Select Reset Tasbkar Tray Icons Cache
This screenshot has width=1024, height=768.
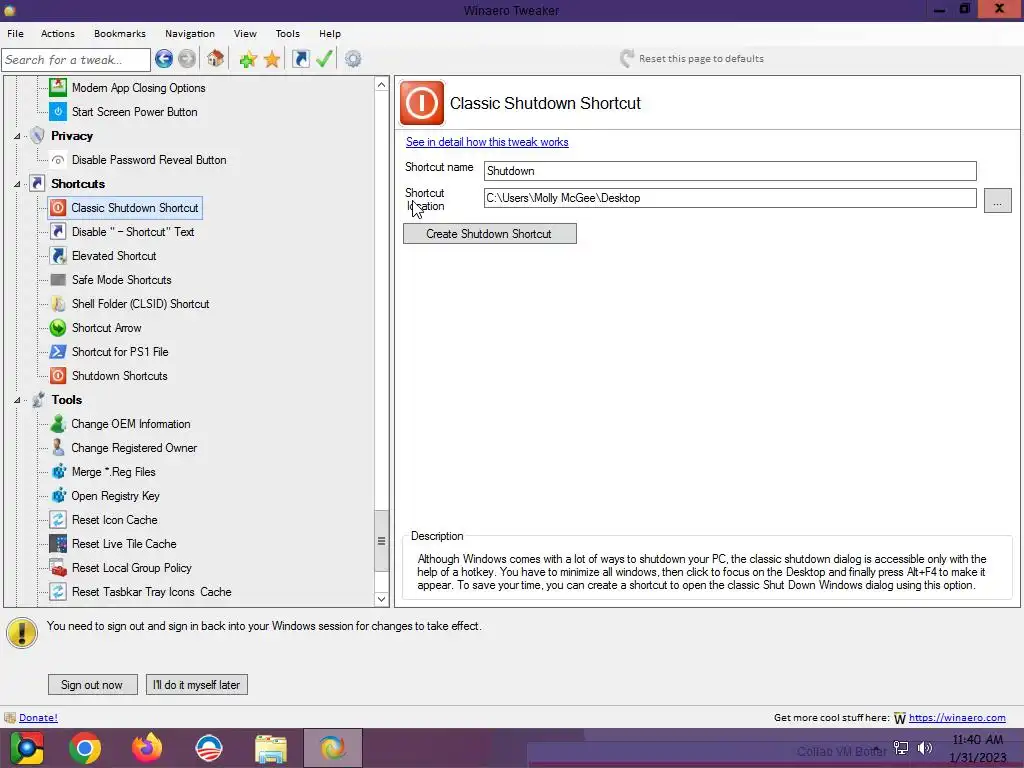point(152,592)
